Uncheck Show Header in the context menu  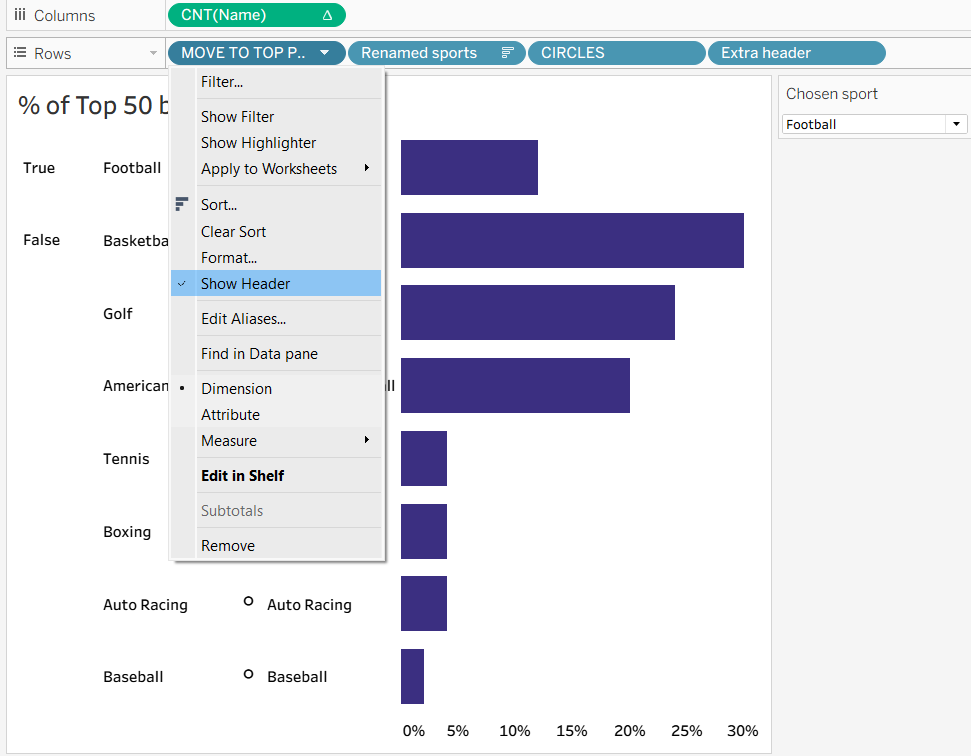click(x=245, y=284)
